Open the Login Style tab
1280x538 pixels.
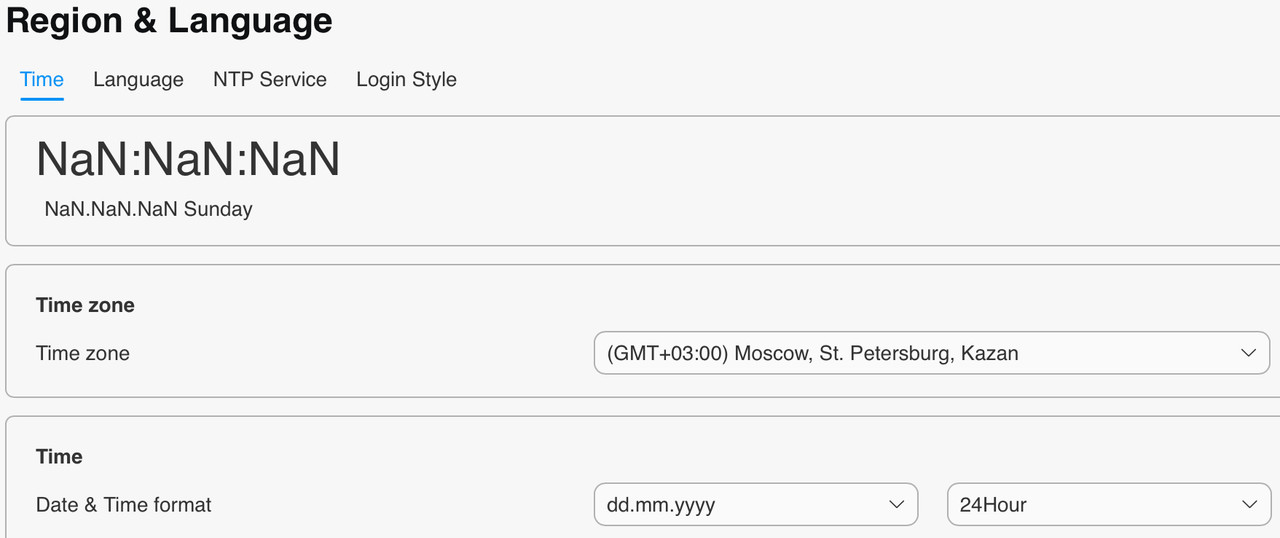pos(406,80)
